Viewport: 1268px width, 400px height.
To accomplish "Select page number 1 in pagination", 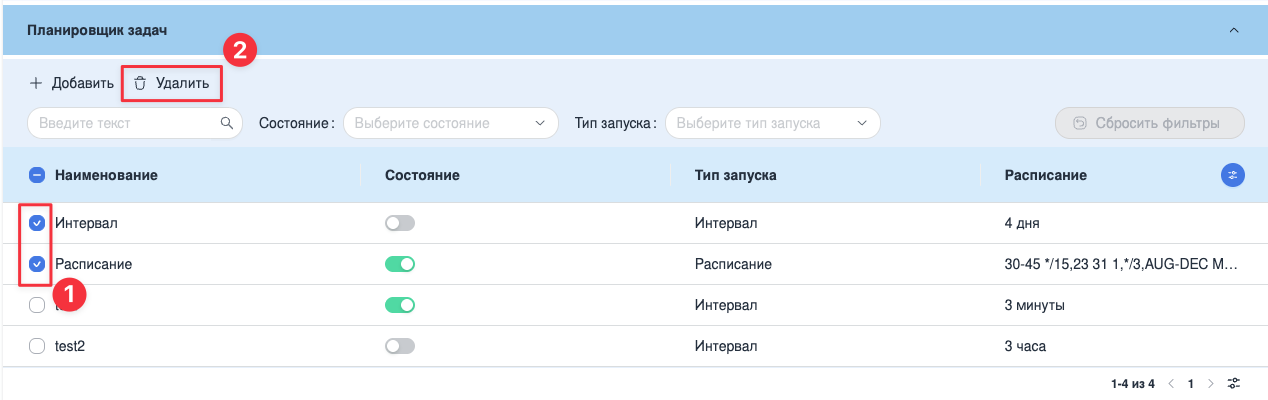I will click(1191, 383).
